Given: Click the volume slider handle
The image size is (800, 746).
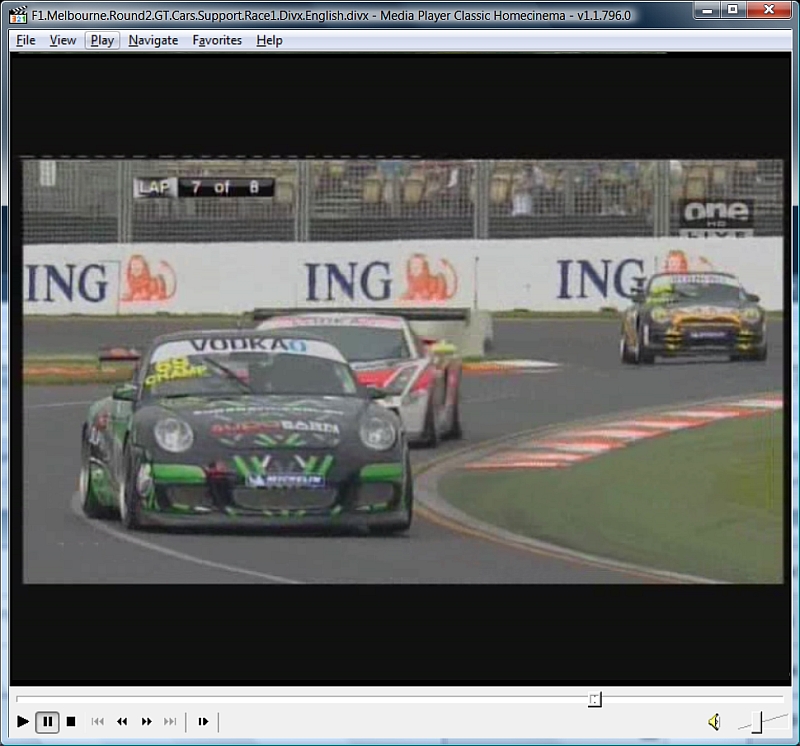Looking at the screenshot, I should click(x=759, y=720).
